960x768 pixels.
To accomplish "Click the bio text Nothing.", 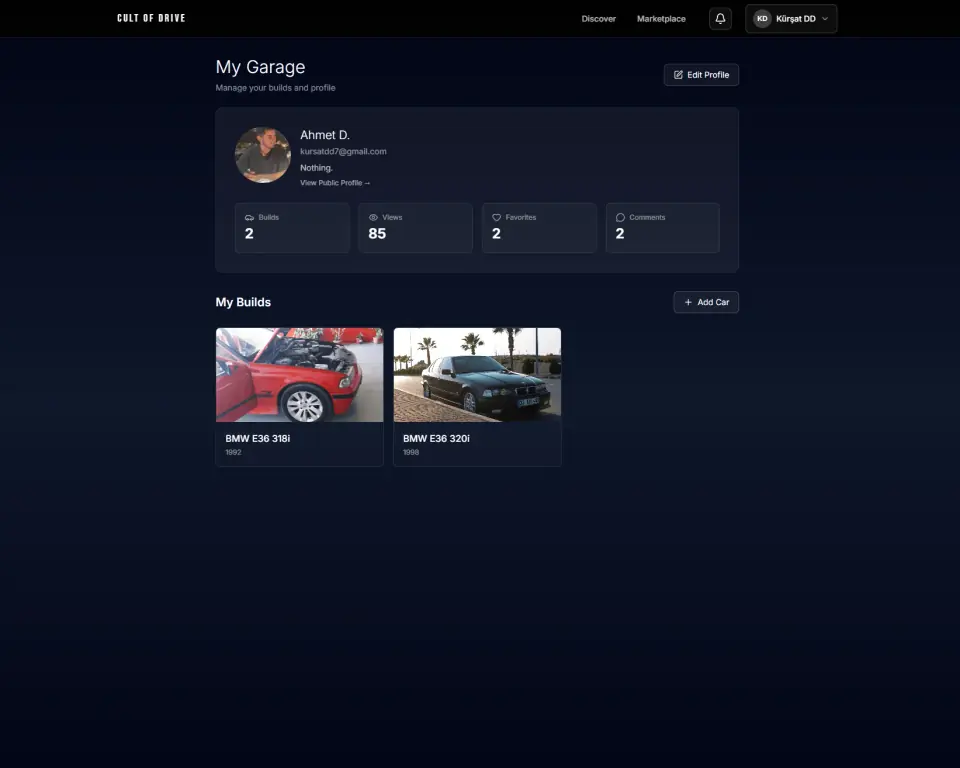I will (317, 167).
